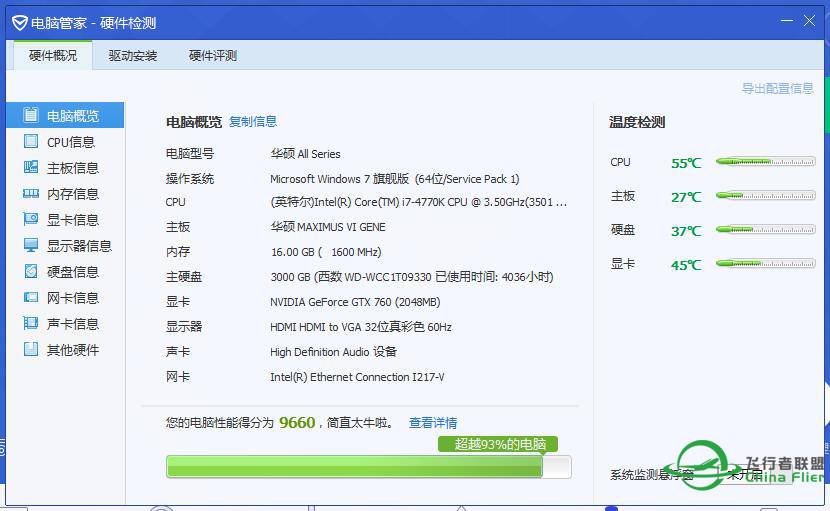Switch to the 硬件评测 tab
Screen dimensions: 830x511
[213, 56]
